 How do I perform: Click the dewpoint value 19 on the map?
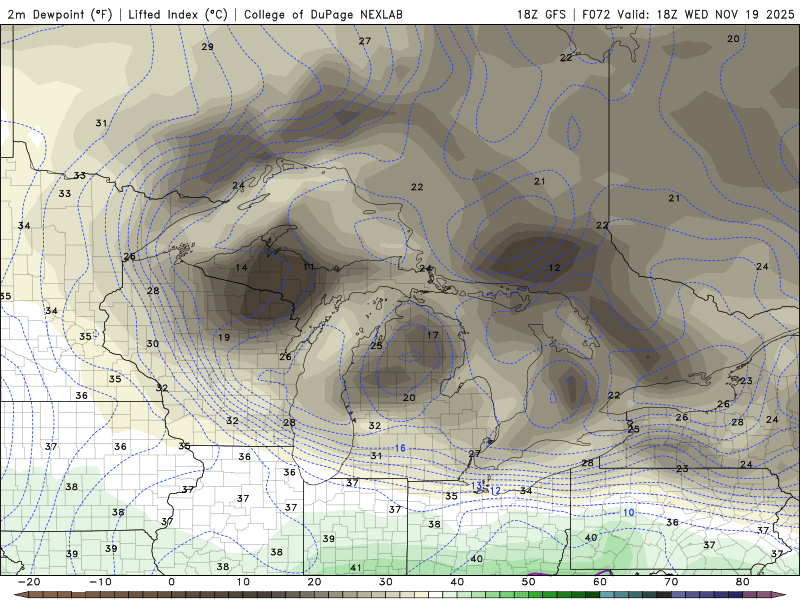coord(224,337)
